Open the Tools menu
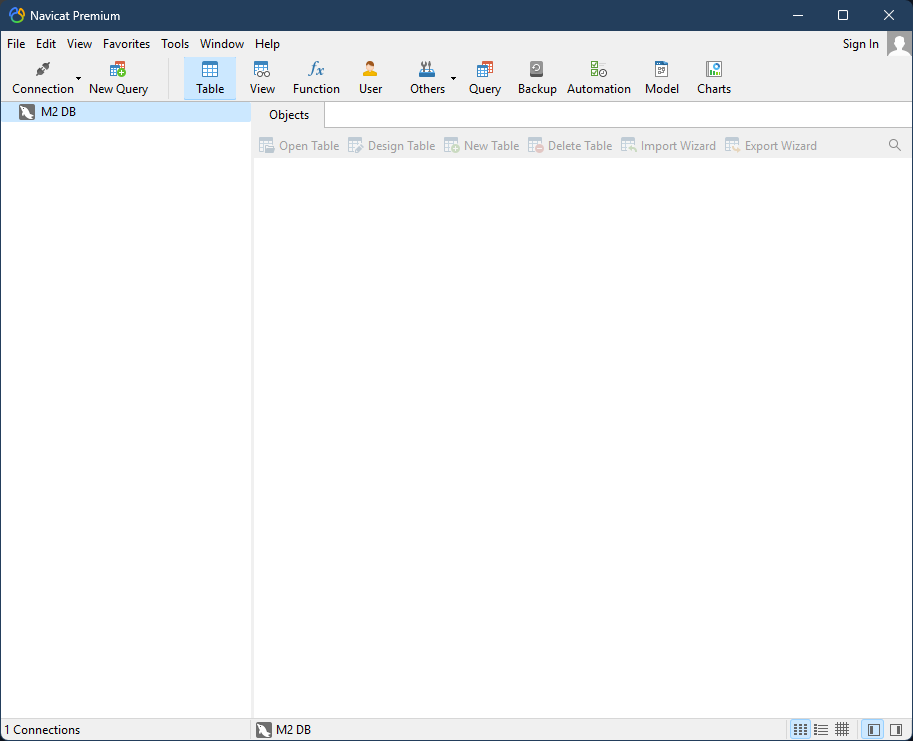 [175, 44]
